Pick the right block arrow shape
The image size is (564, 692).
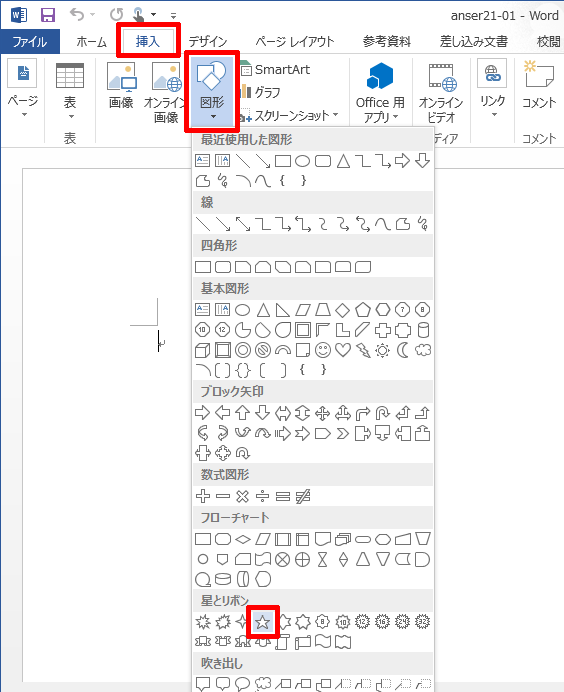[x=203, y=413]
